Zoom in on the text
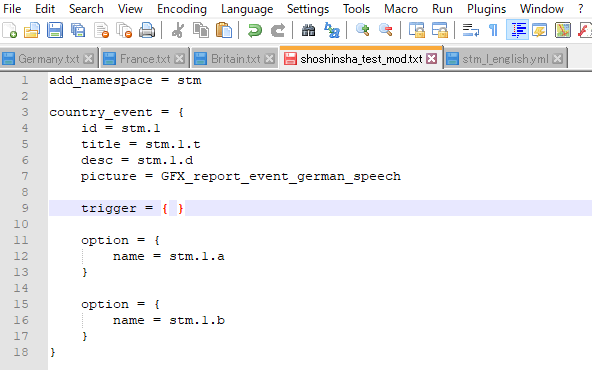Viewport: 592px width, 370px height. (362, 30)
